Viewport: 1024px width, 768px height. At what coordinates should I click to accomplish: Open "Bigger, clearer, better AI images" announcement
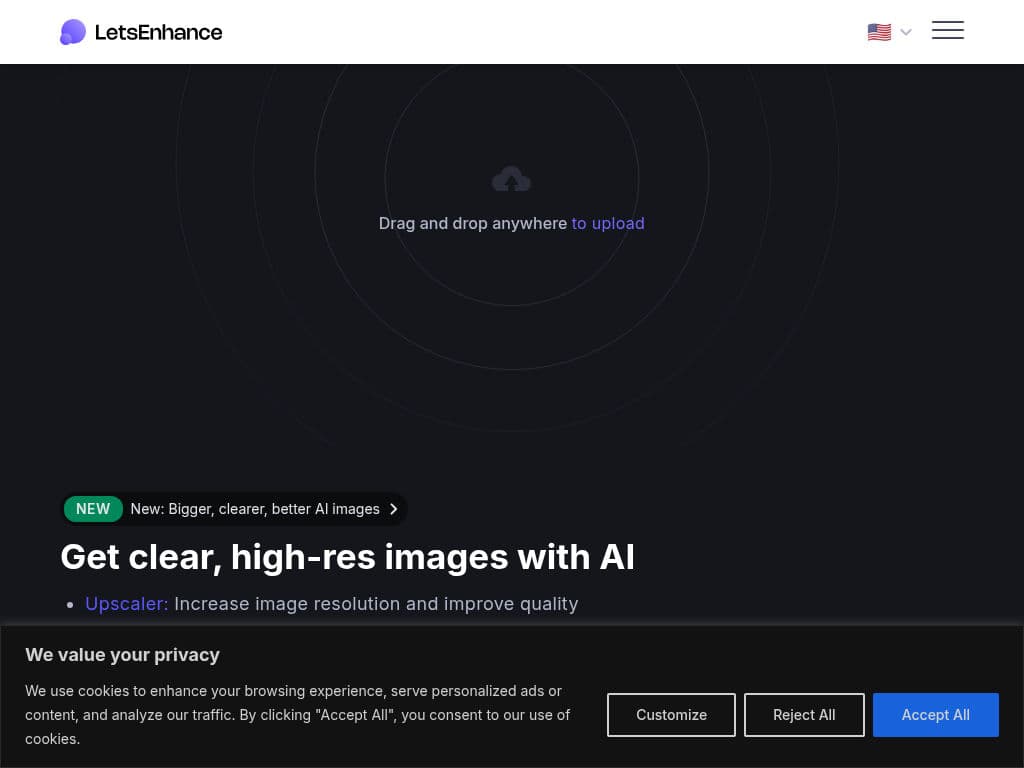[x=255, y=509]
